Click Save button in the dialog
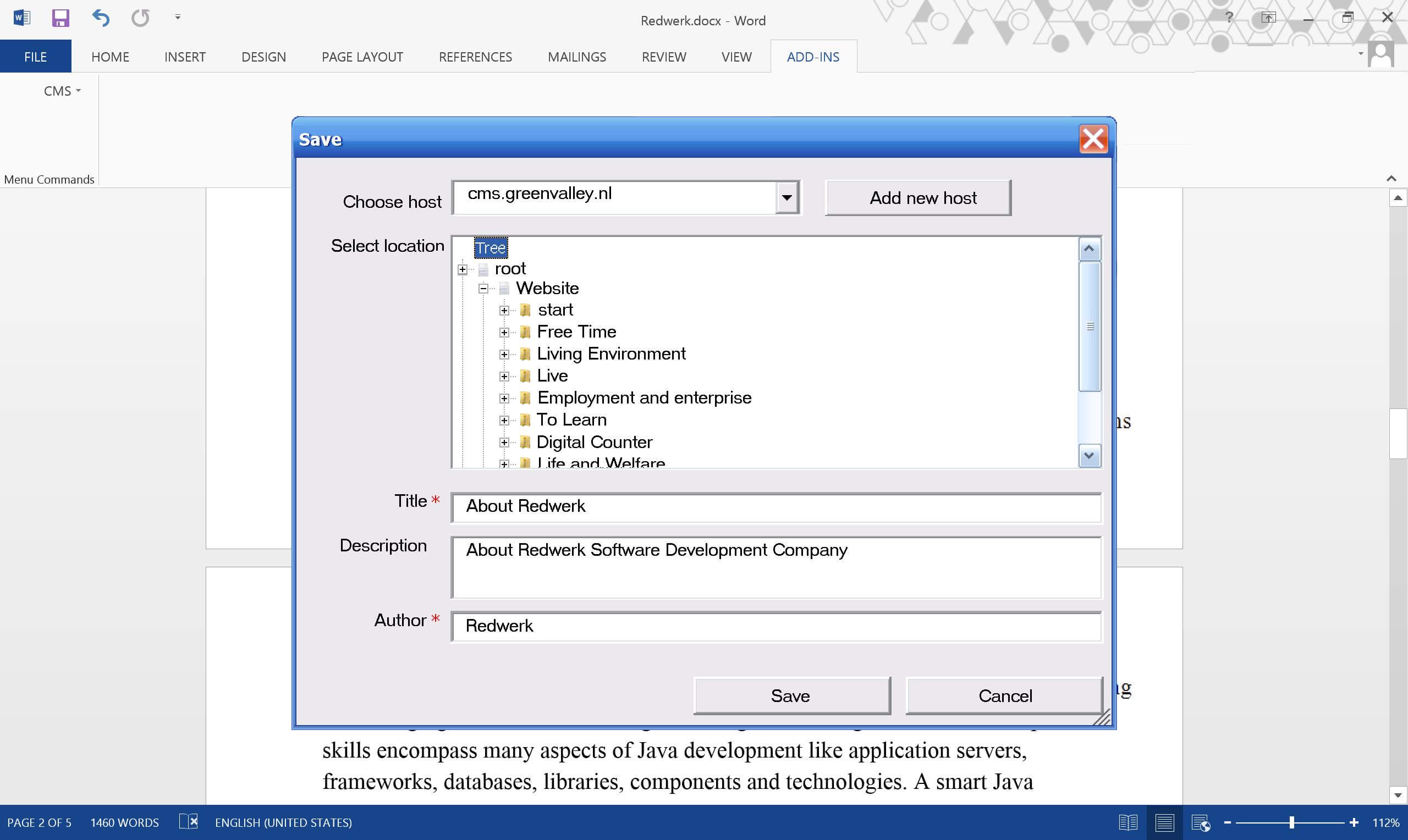 pyautogui.click(x=791, y=695)
